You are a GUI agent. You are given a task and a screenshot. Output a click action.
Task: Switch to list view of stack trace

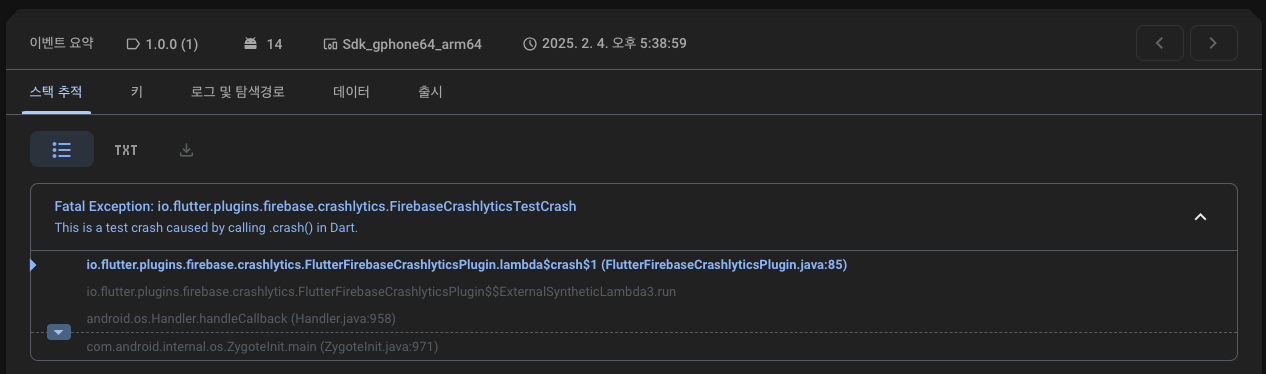click(62, 149)
